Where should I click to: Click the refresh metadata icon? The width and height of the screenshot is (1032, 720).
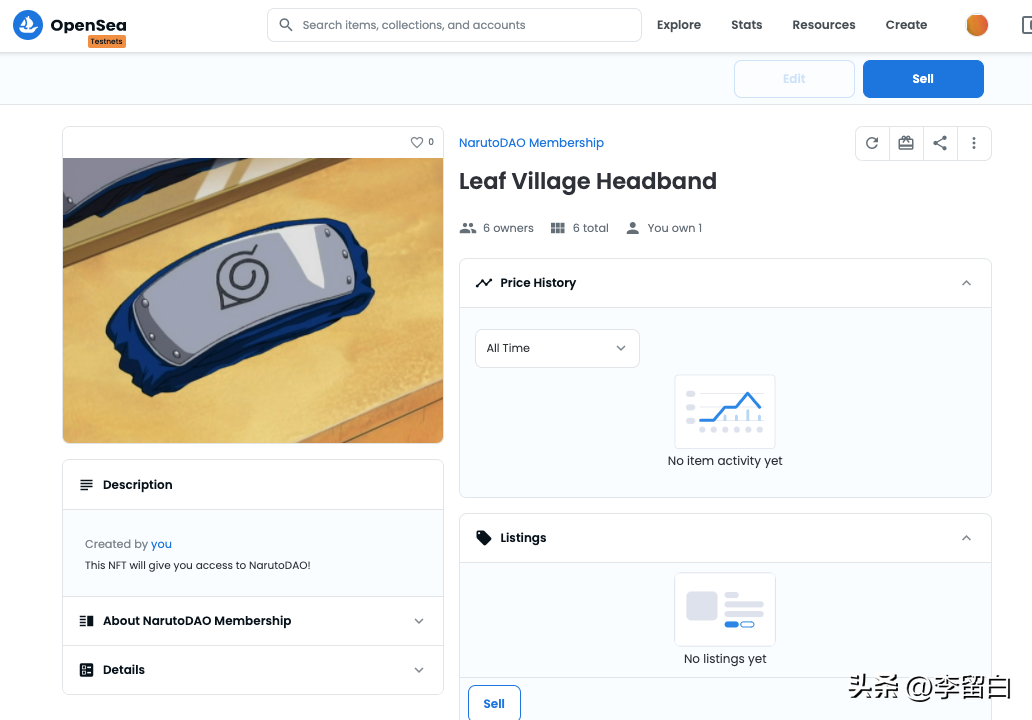(872, 143)
